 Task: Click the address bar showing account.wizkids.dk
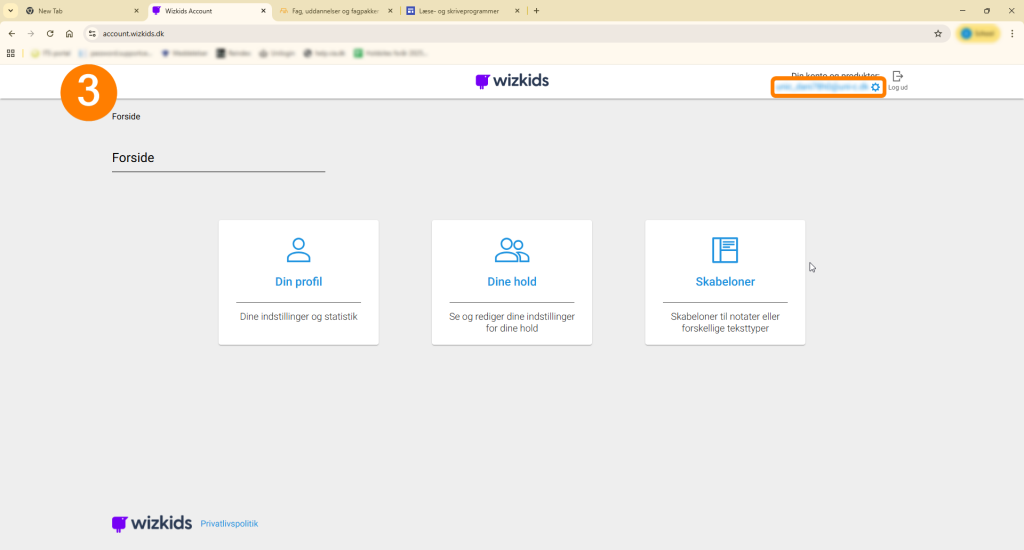point(500,33)
